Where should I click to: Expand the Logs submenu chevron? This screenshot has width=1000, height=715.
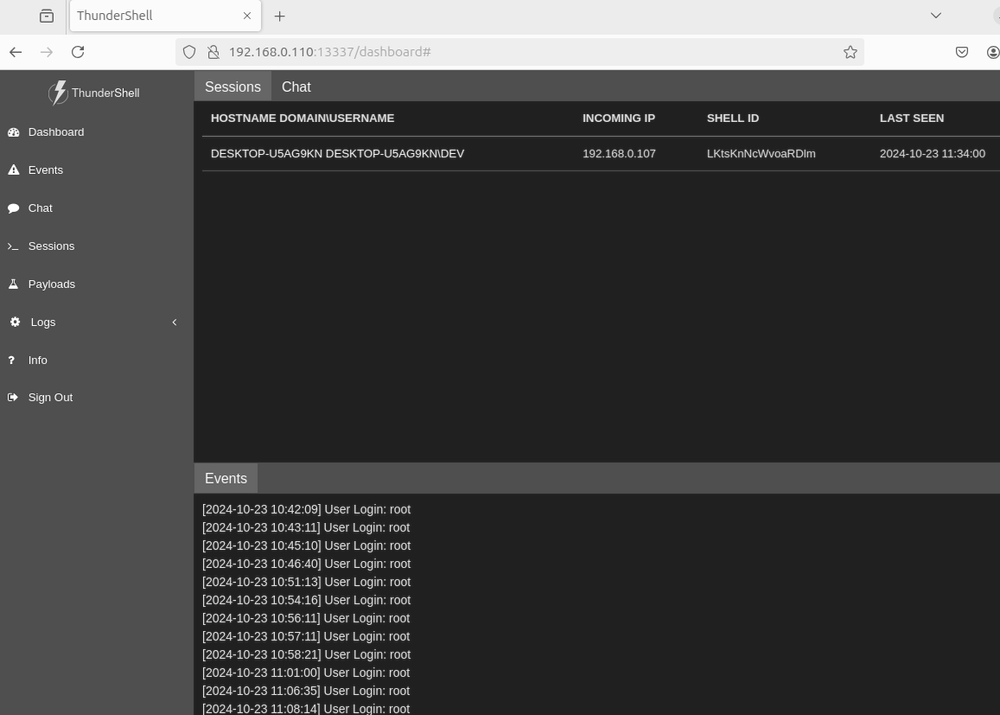[174, 322]
